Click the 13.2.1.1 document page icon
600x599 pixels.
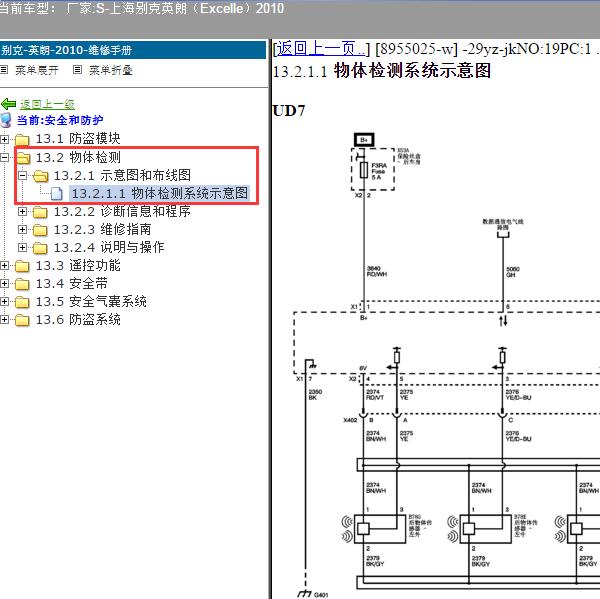57,194
